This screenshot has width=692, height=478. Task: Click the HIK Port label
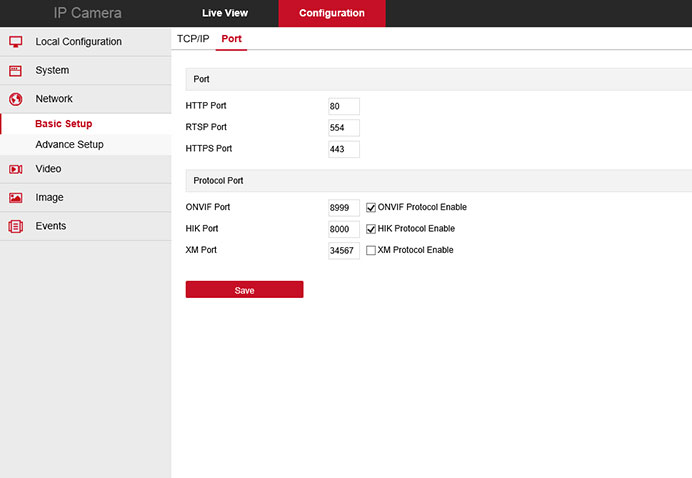point(202,228)
